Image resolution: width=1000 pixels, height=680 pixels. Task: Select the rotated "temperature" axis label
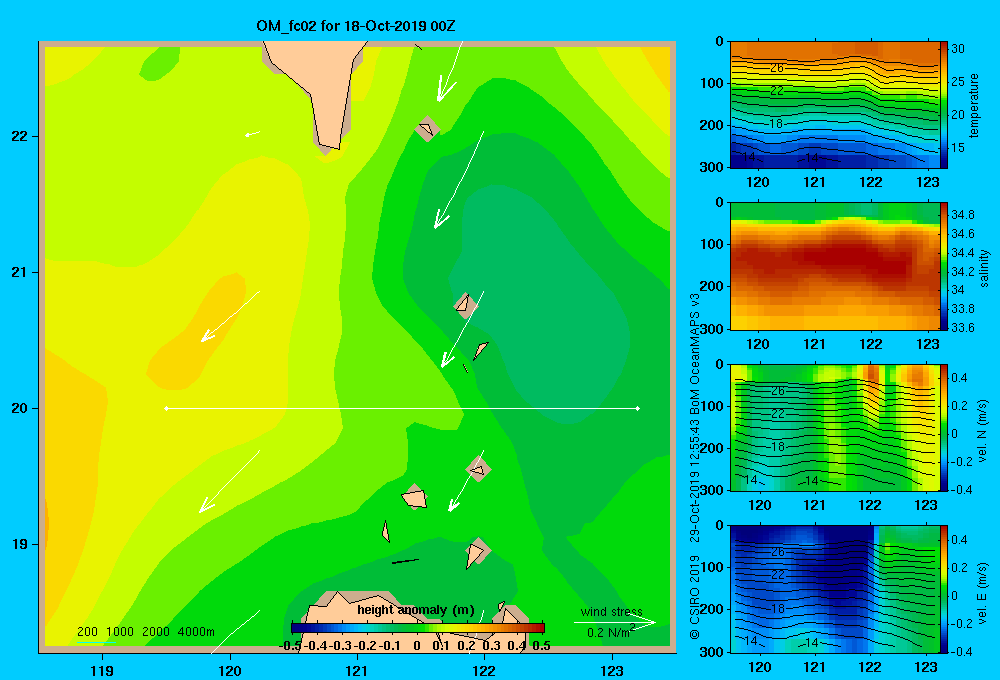974,105
